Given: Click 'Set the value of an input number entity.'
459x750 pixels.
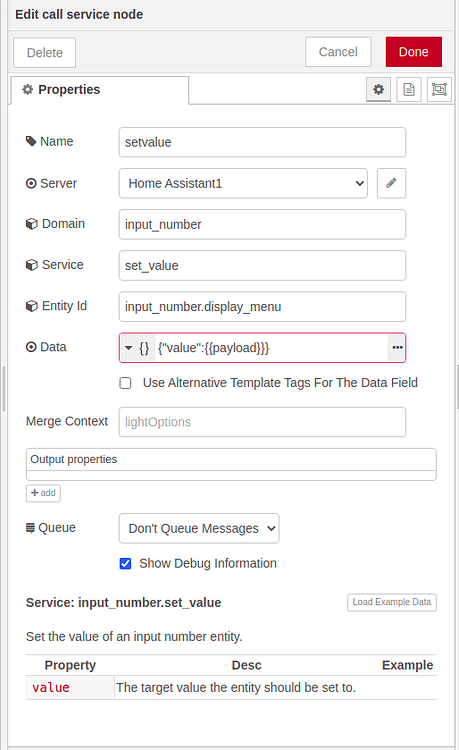Looking at the screenshot, I should click(x=134, y=637).
